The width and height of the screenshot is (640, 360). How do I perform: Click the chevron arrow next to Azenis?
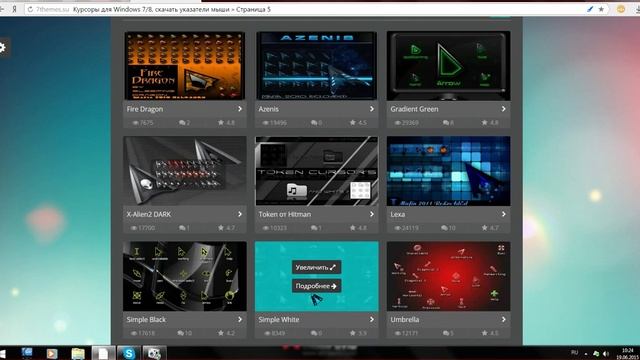[x=372, y=109]
